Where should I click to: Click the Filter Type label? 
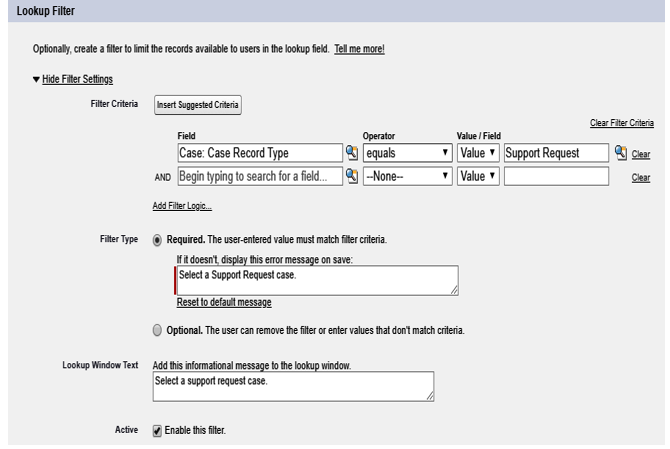pos(119,239)
